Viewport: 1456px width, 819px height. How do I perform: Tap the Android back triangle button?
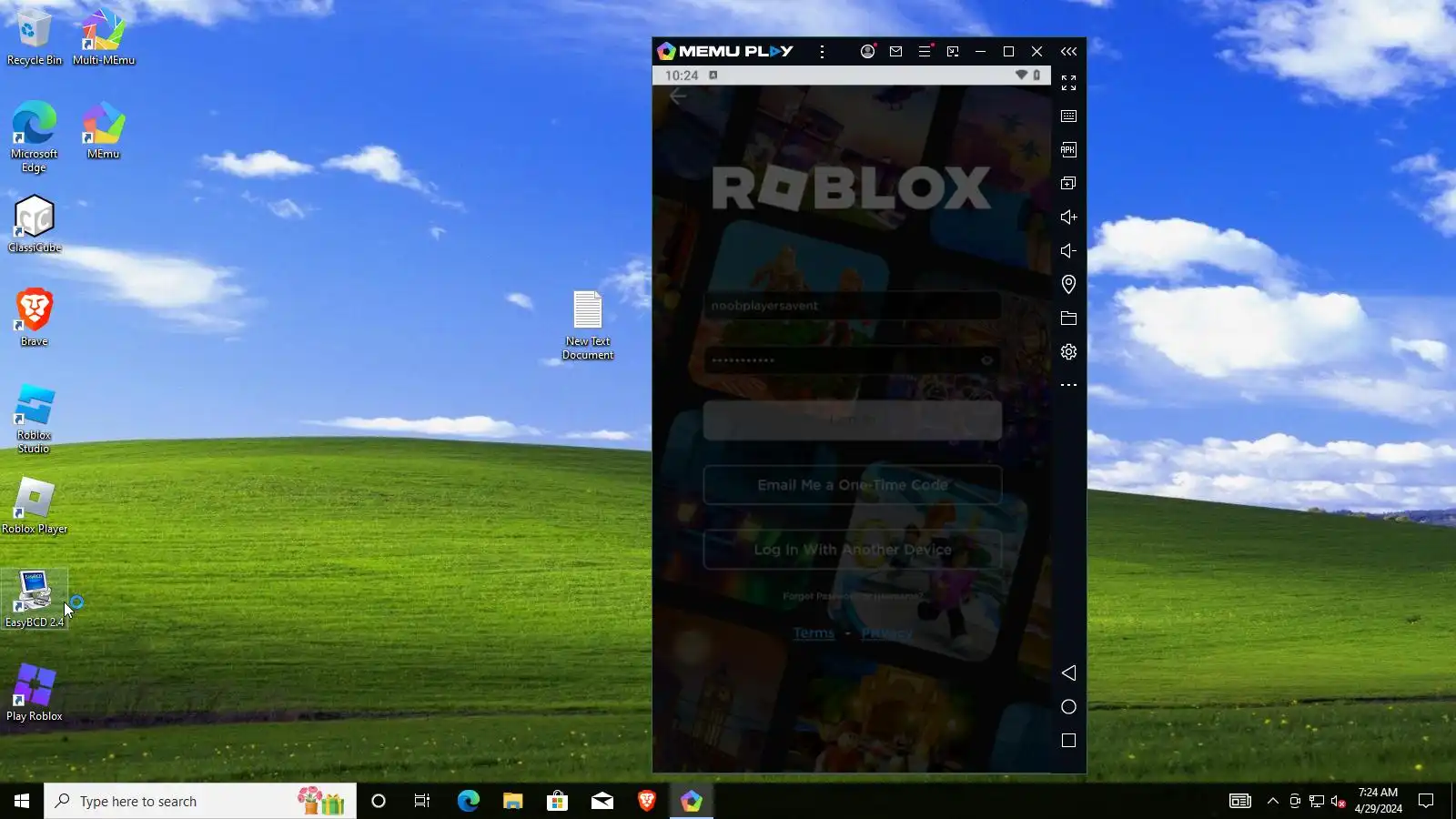click(x=1068, y=673)
